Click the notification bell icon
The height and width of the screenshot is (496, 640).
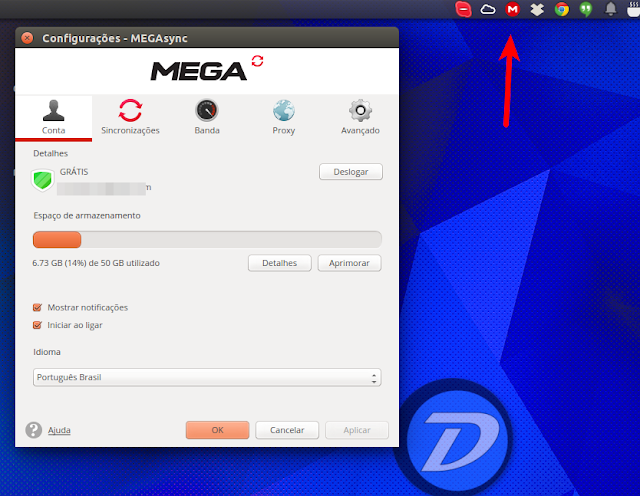pyautogui.click(x=611, y=9)
